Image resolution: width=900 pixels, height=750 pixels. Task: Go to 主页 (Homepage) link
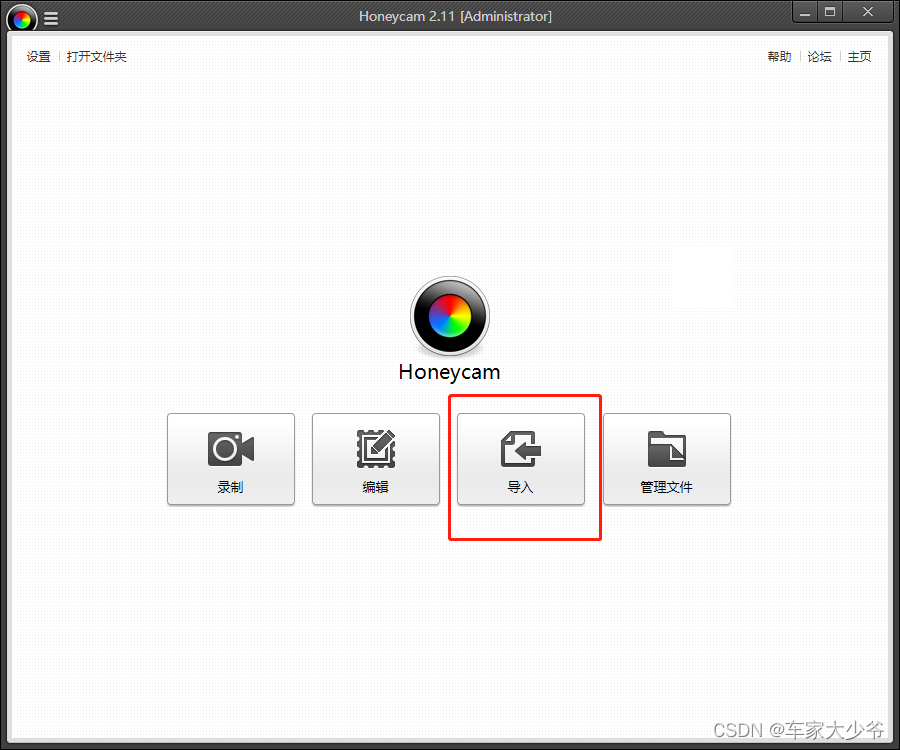pyautogui.click(x=859, y=57)
